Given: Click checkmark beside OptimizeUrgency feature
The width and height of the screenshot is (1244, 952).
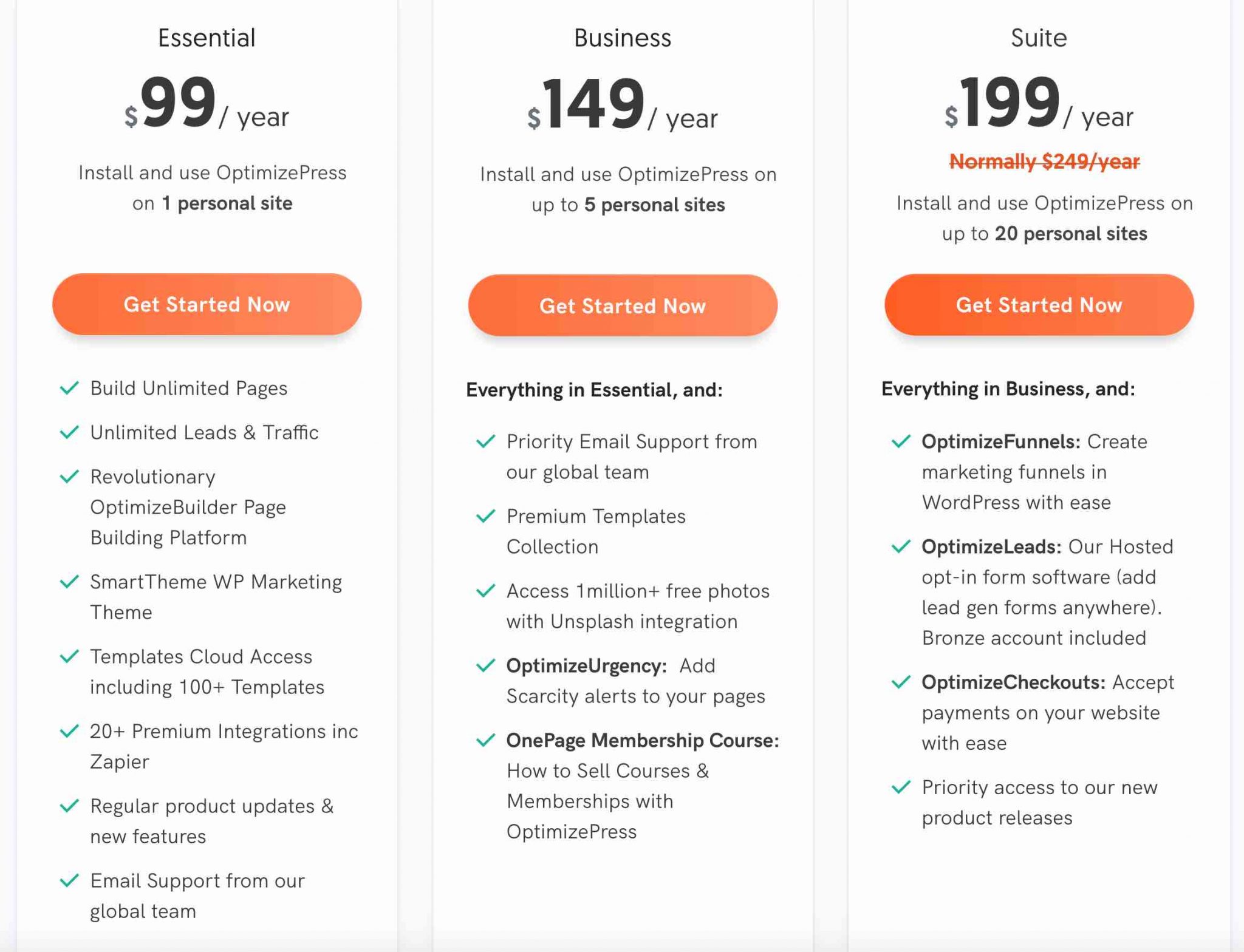Looking at the screenshot, I should 485,665.
